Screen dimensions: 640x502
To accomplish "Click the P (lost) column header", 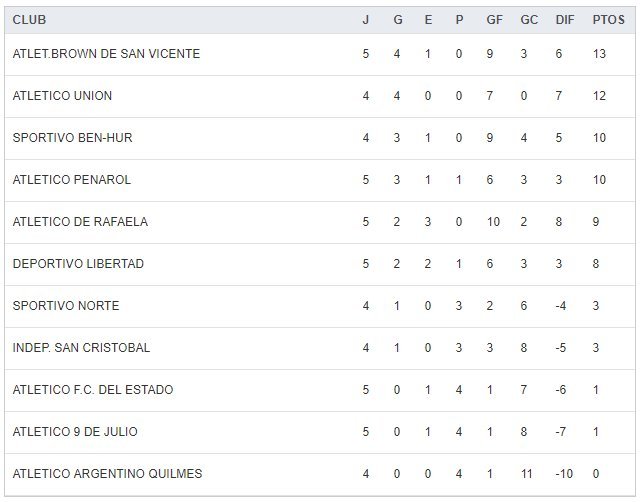I will coord(459,20).
